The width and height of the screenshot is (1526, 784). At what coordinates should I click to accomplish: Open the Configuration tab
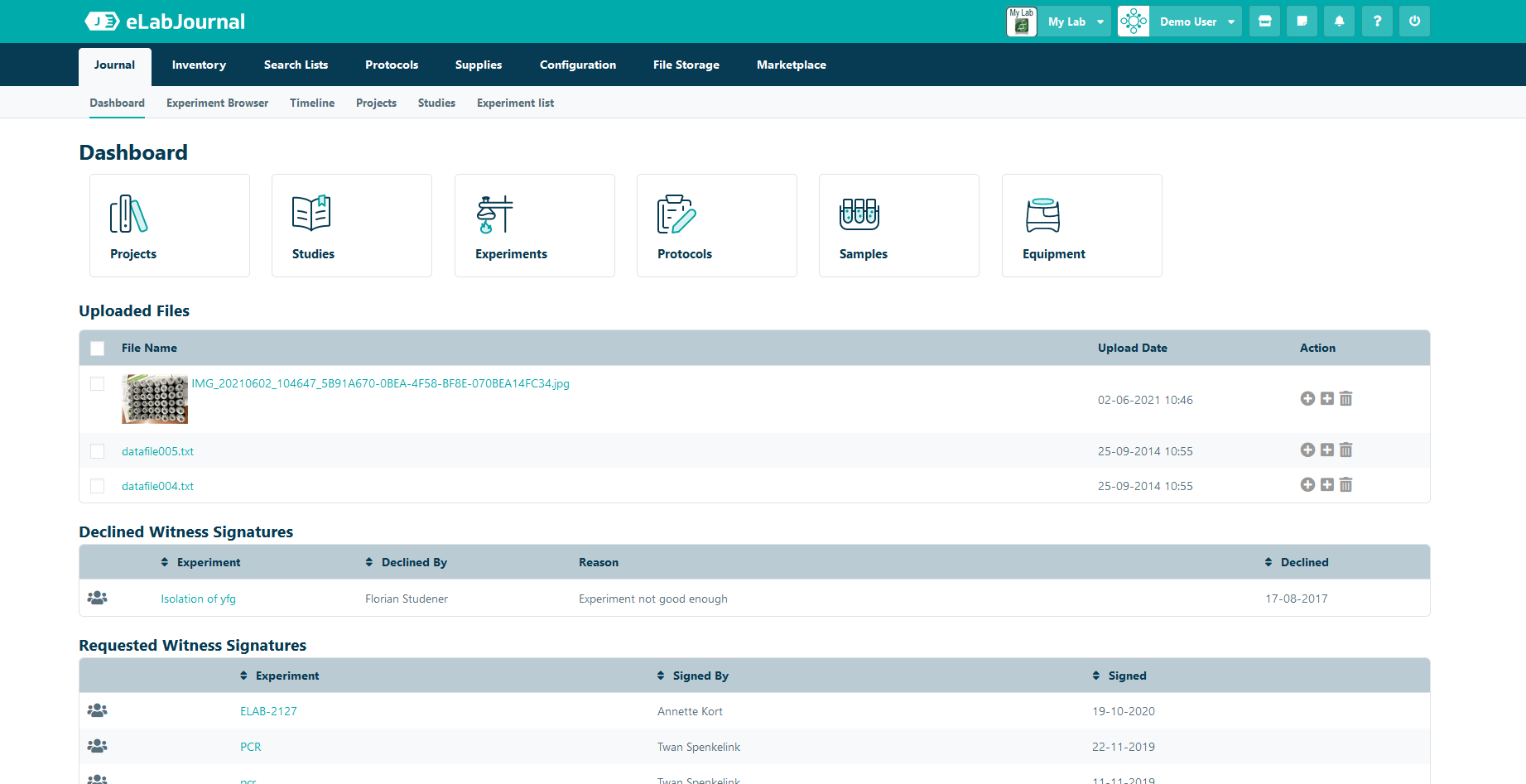pos(578,65)
